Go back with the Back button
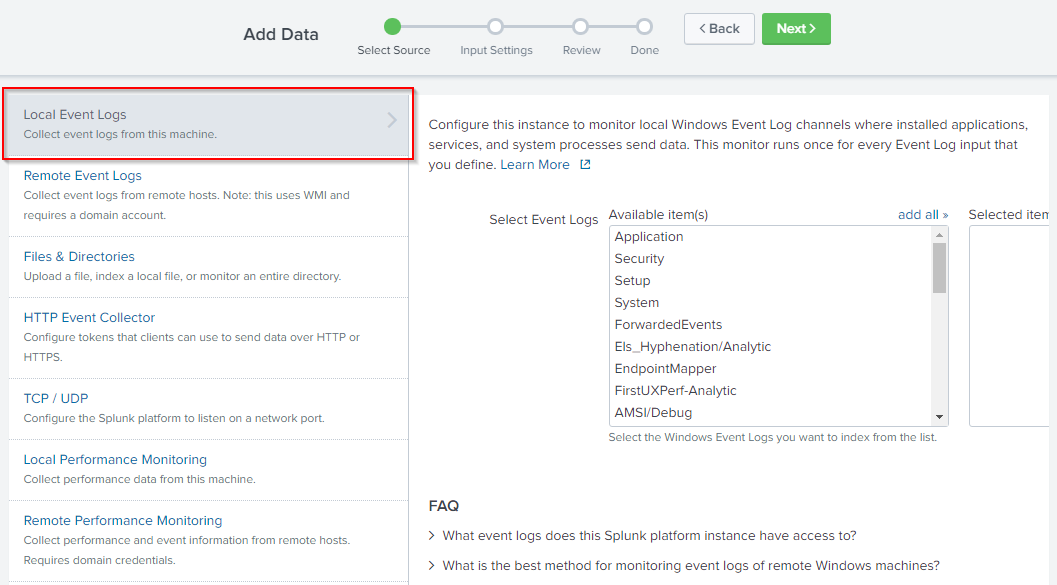 pos(719,29)
